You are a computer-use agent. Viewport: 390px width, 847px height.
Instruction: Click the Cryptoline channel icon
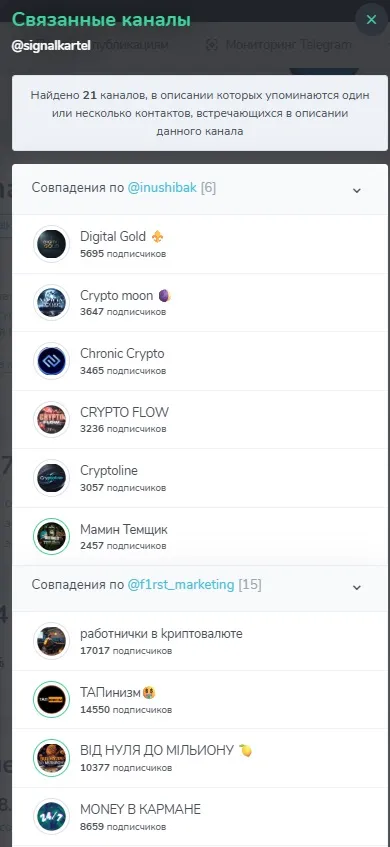click(x=51, y=478)
